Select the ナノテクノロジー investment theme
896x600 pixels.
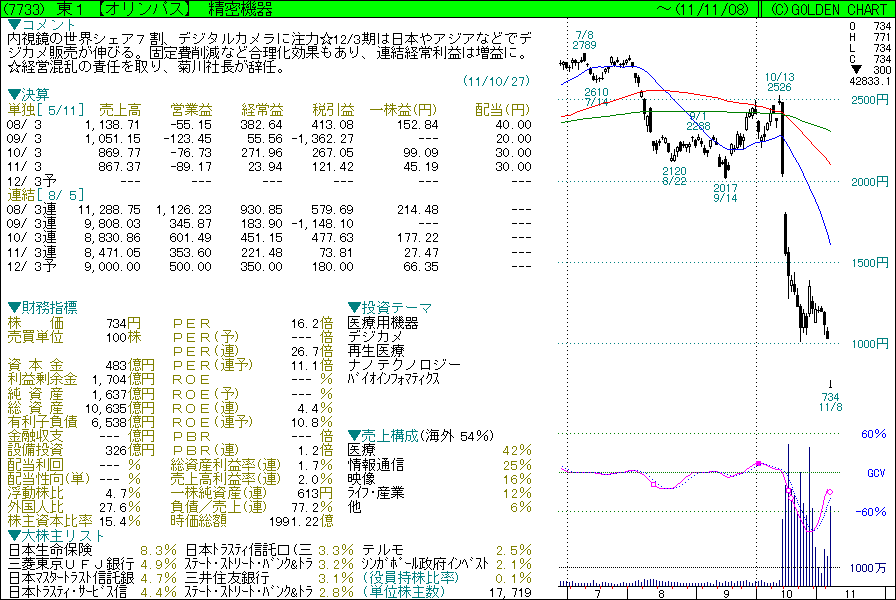[x=404, y=365]
